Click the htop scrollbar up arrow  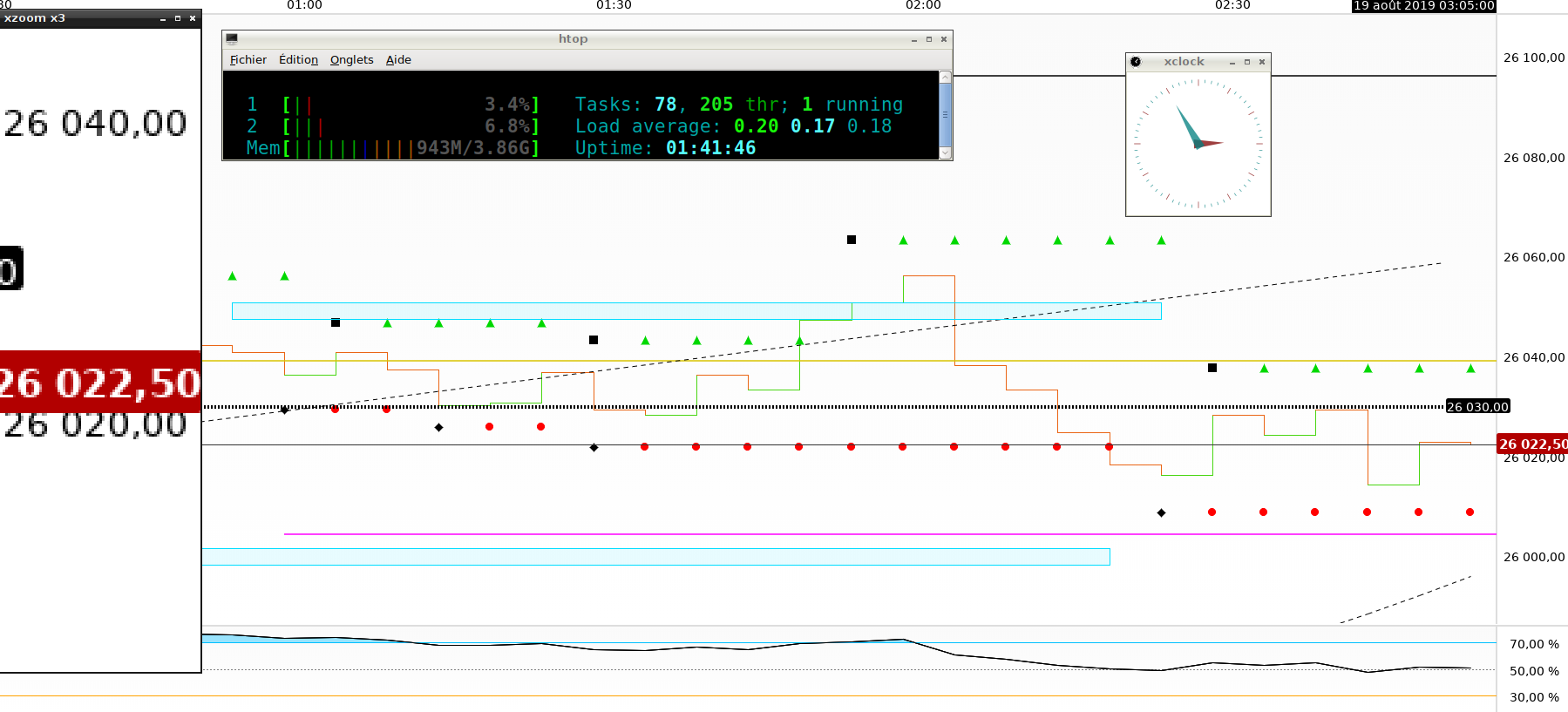tap(945, 78)
